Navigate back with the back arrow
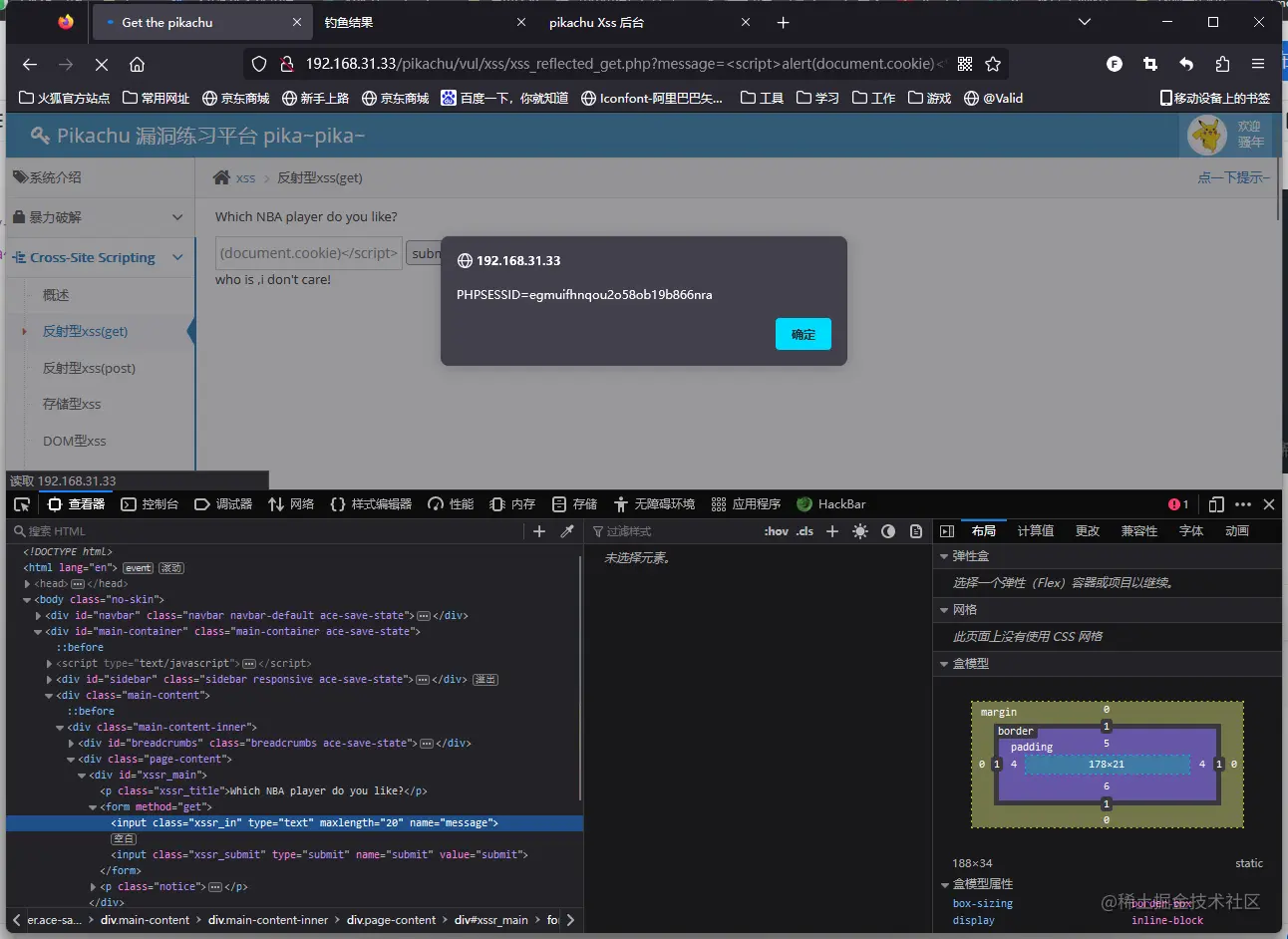Viewport: 1288px width, 939px height. click(x=30, y=64)
